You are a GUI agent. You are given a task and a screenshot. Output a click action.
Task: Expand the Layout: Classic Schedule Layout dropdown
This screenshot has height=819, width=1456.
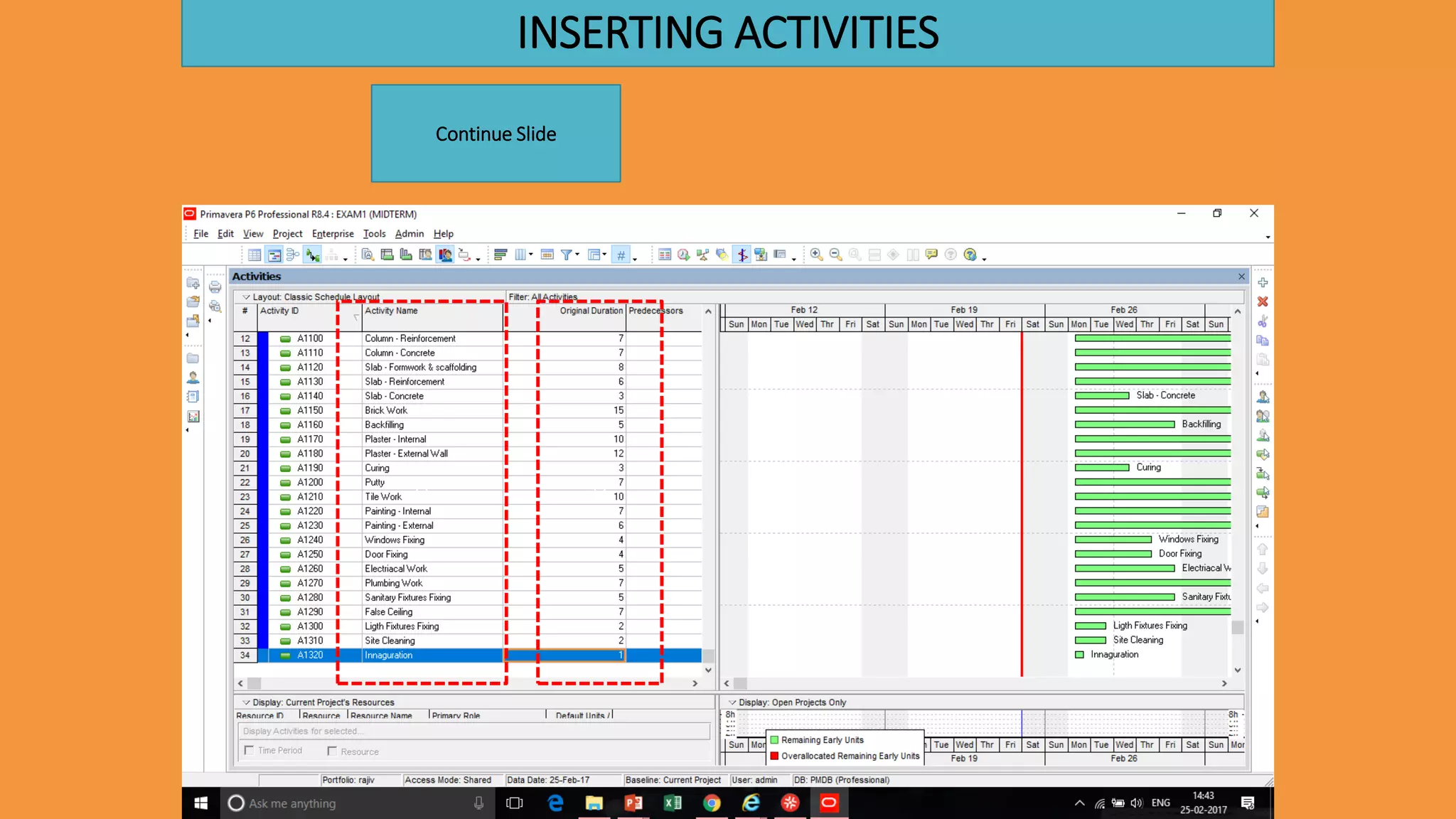247,297
